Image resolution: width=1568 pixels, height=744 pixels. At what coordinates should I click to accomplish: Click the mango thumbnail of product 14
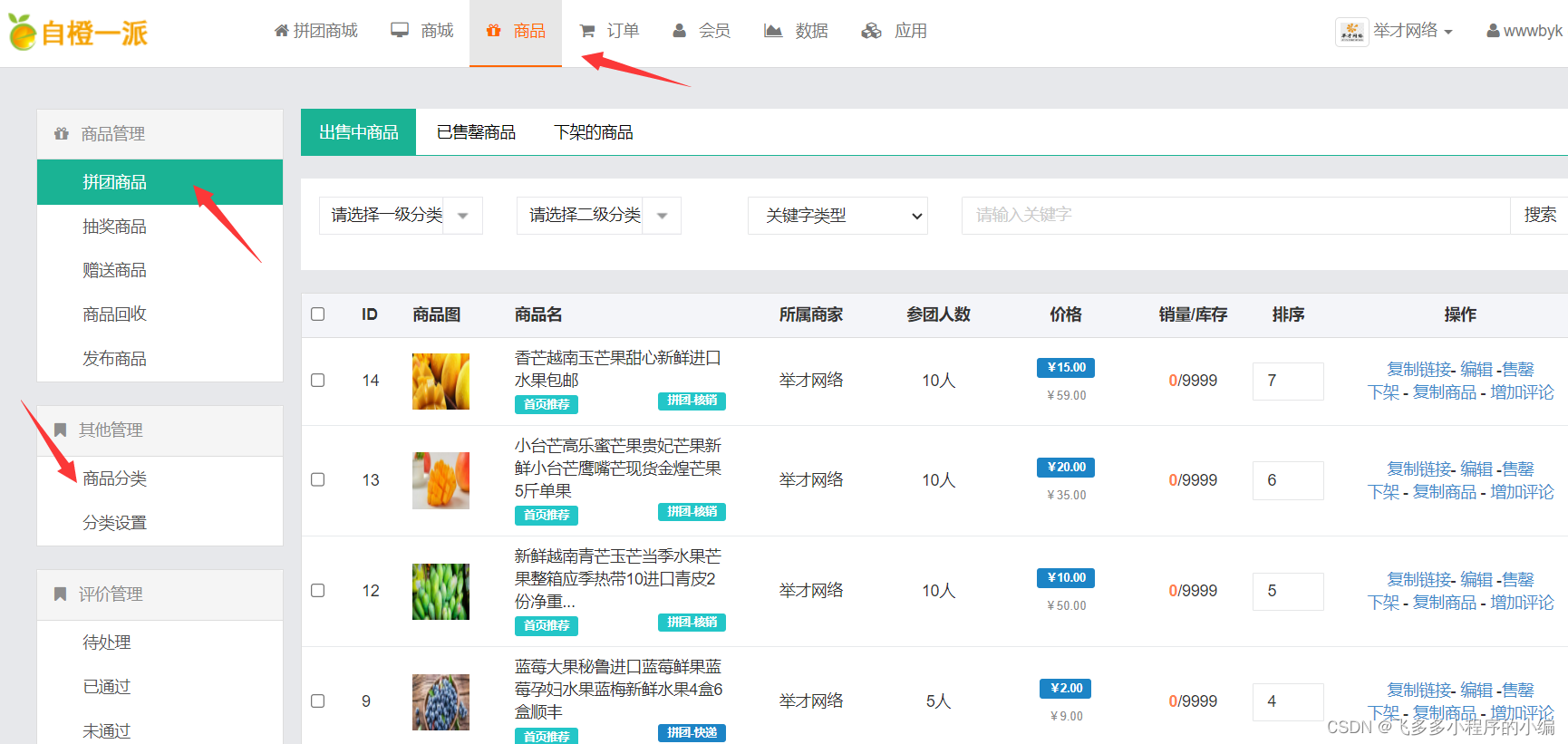click(x=440, y=382)
